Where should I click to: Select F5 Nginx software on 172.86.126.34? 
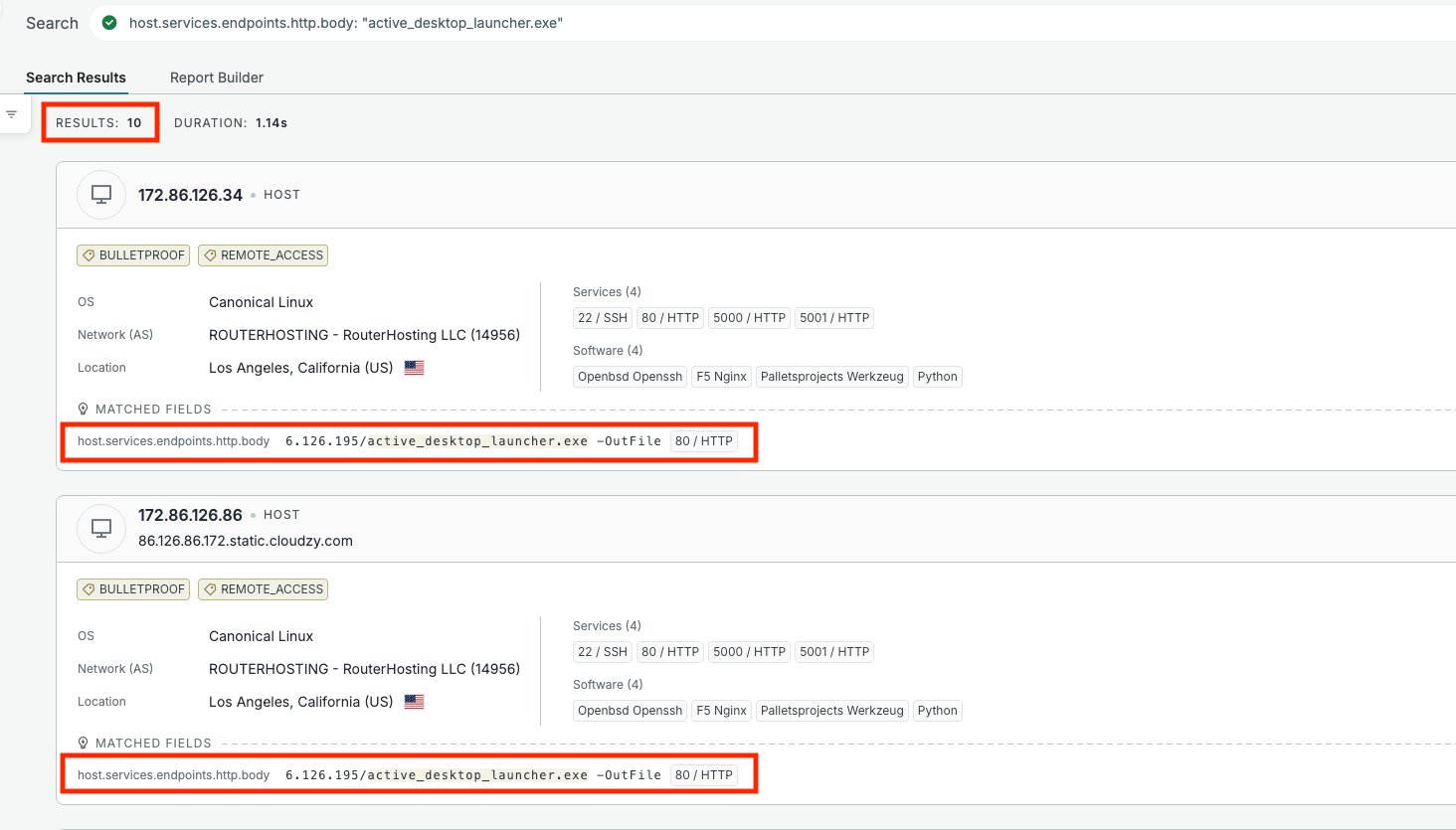(x=721, y=377)
